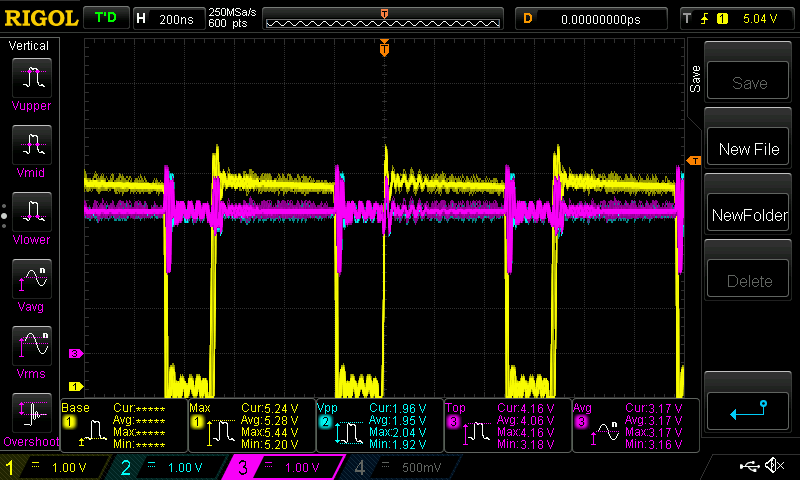Click the muted speaker sound icon
Screen dimensions: 800x480
[x=774, y=465]
